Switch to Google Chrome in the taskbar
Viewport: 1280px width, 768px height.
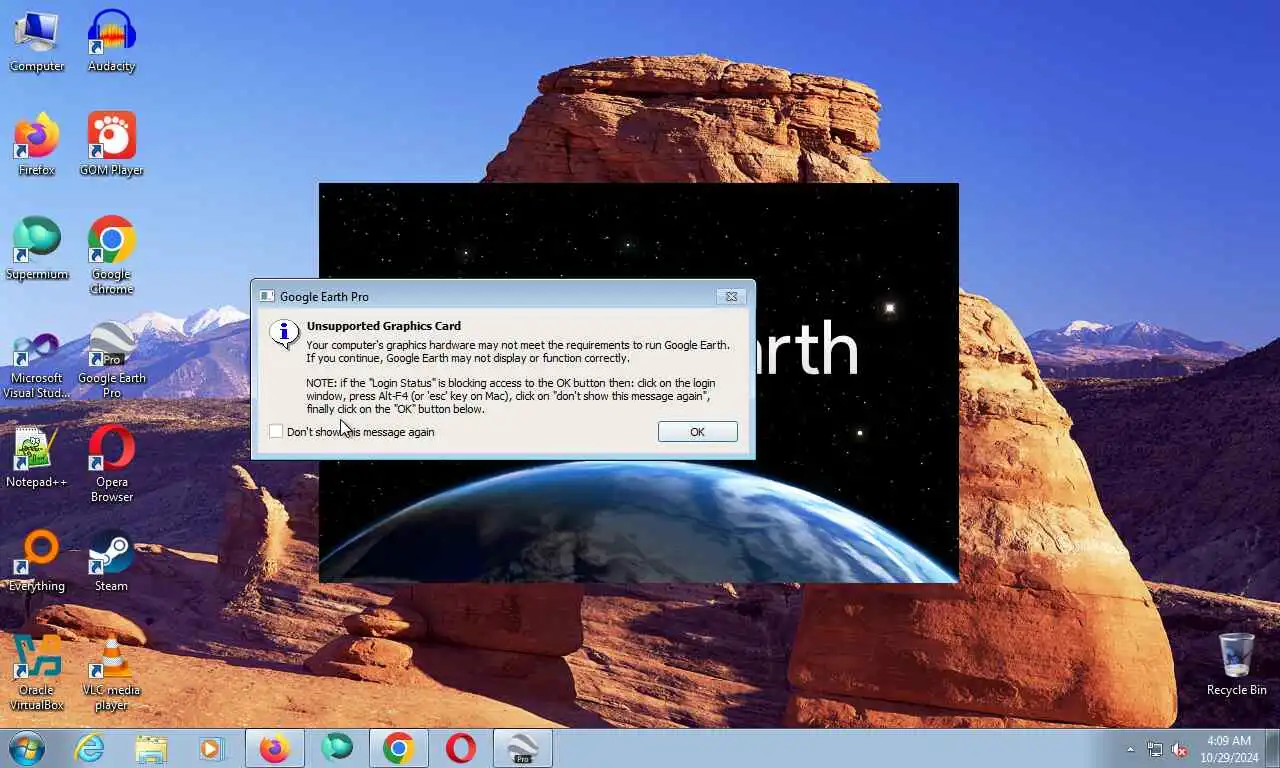(398, 748)
